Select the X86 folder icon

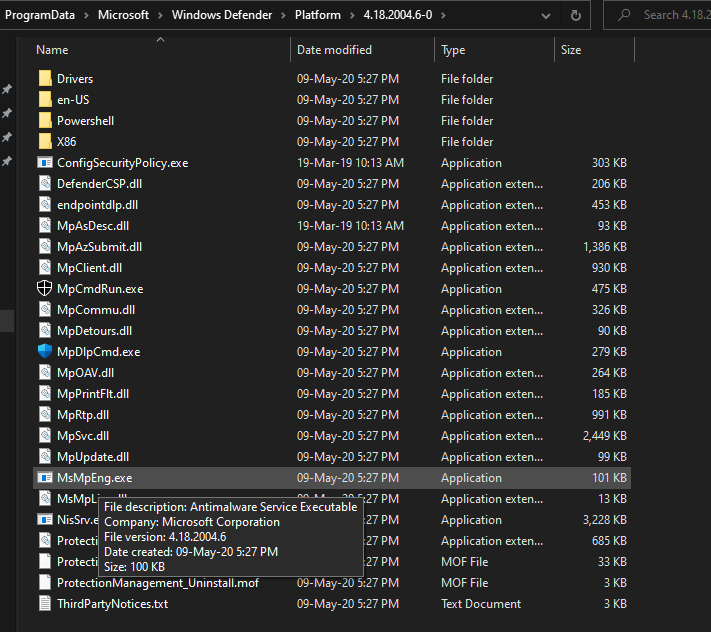click(45, 141)
